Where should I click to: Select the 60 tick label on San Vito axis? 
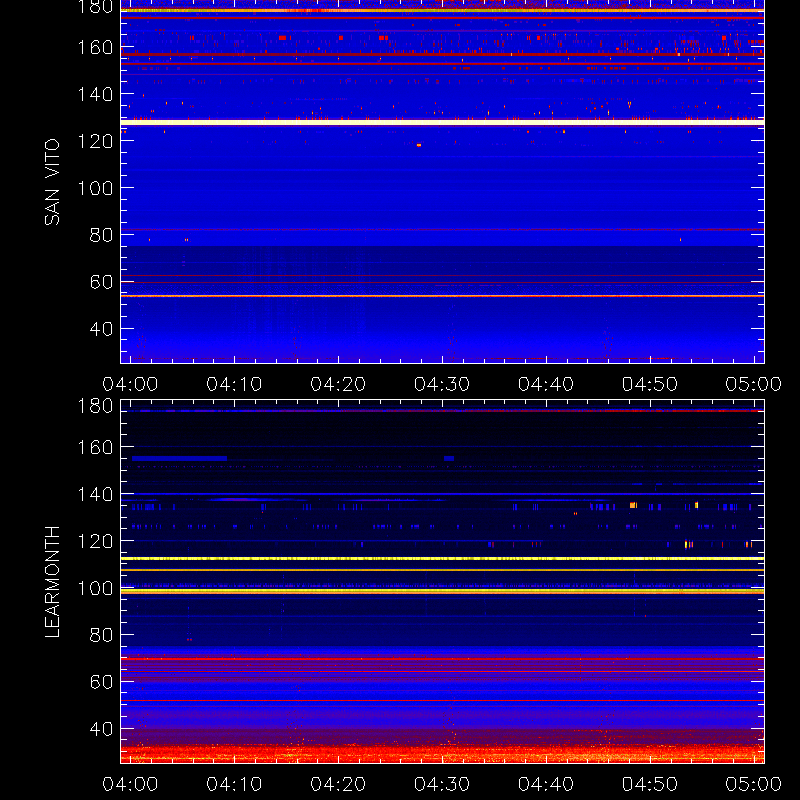[x=101, y=282]
